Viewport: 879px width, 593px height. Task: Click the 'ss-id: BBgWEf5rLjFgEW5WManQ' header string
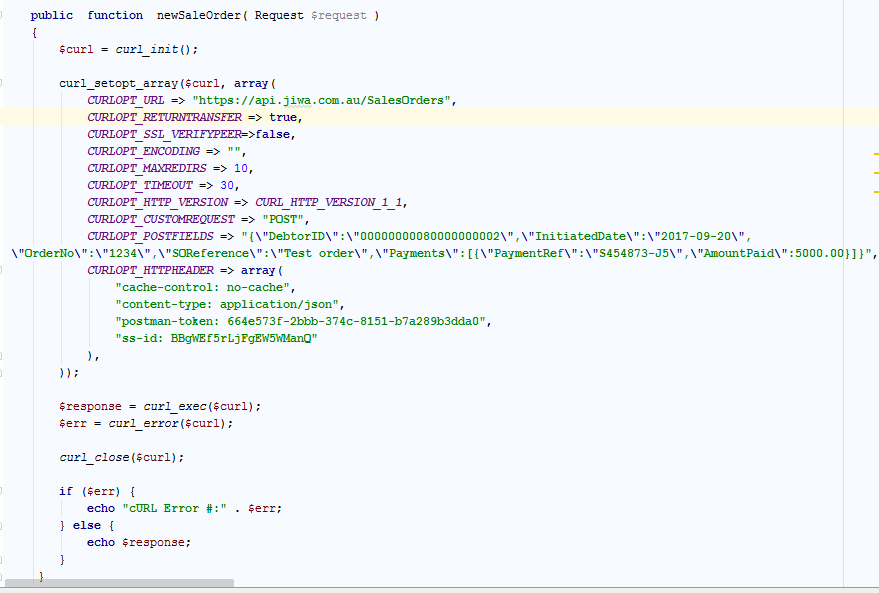216,338
